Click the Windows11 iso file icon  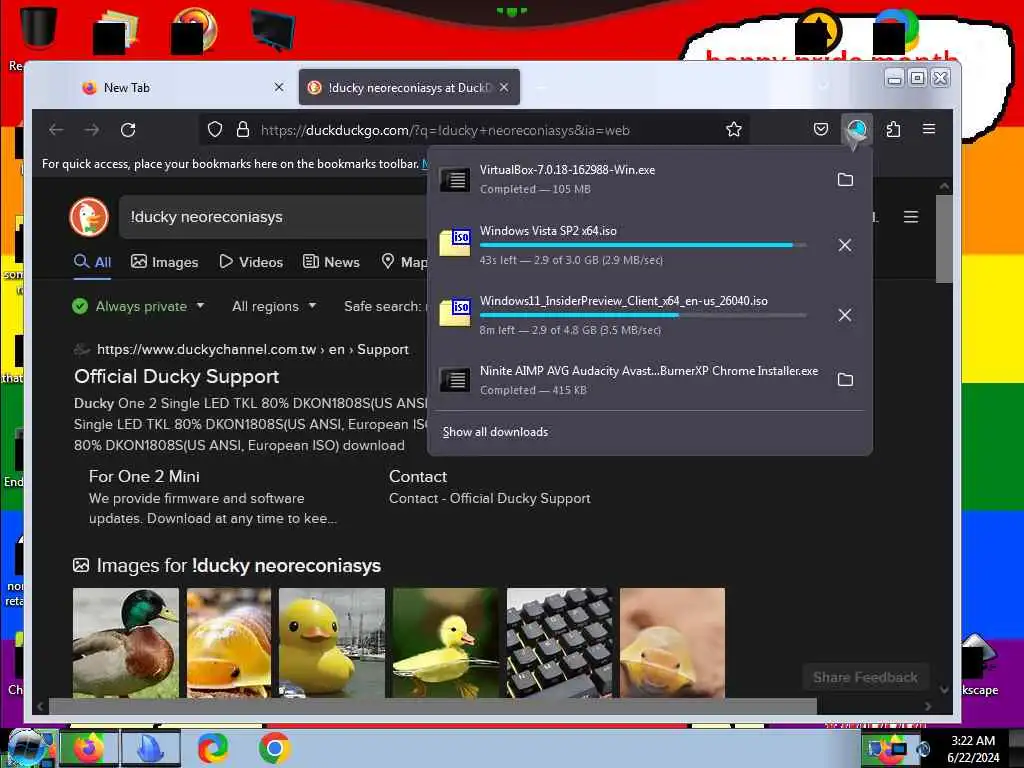tap(455, 313)
